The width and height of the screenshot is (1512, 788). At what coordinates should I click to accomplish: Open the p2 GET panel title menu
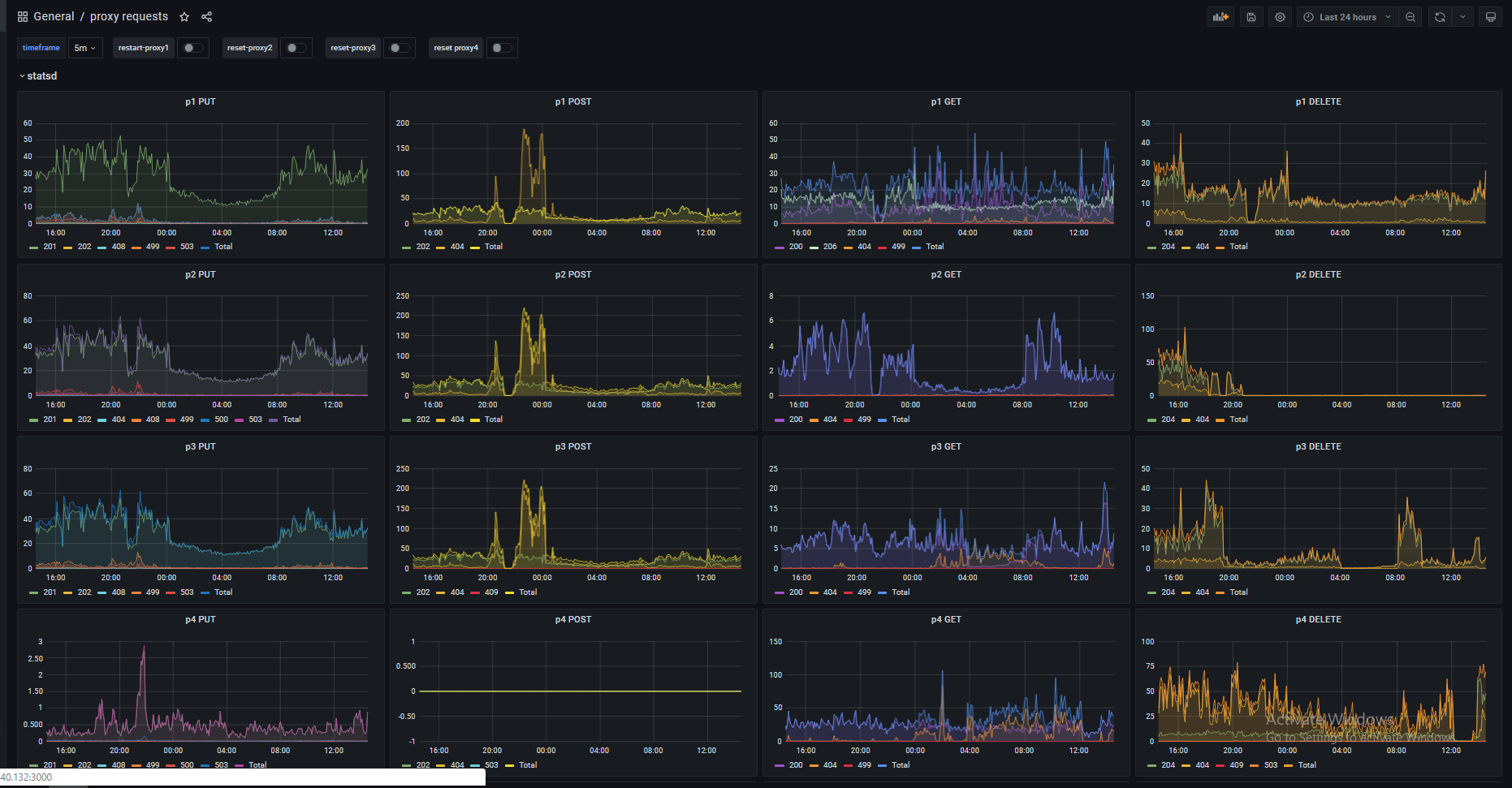[x=946, y=275]
